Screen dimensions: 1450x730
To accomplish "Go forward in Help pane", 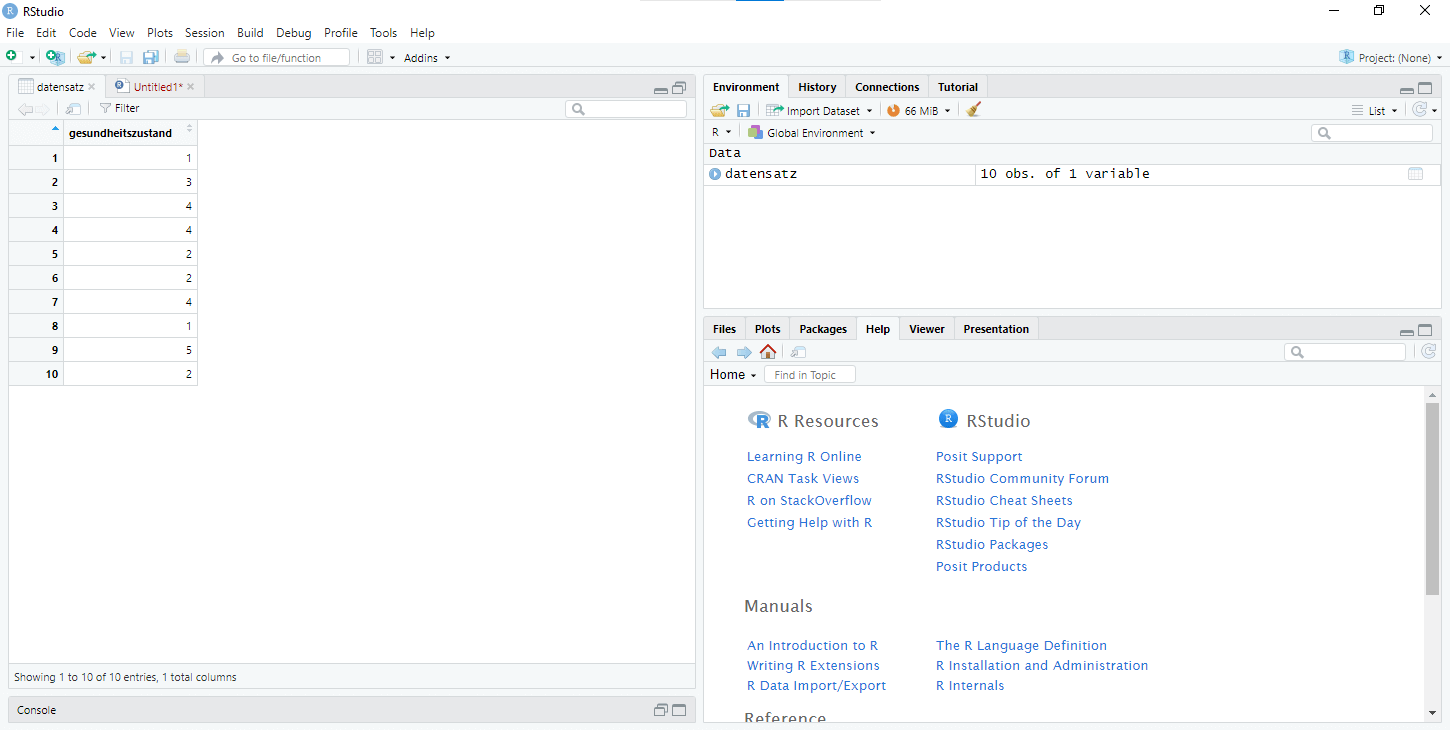I will [744, 352].
